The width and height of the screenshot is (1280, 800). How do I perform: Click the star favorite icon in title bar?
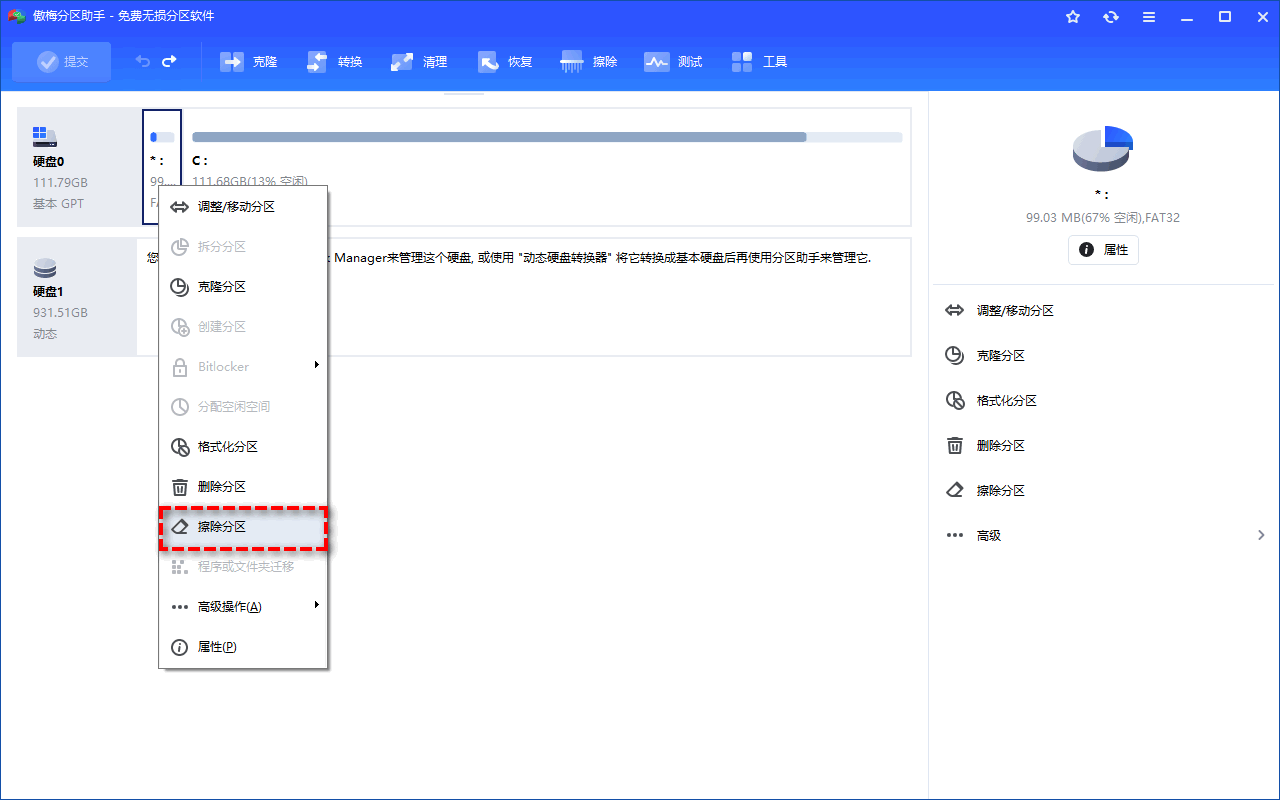point(1073,17)
